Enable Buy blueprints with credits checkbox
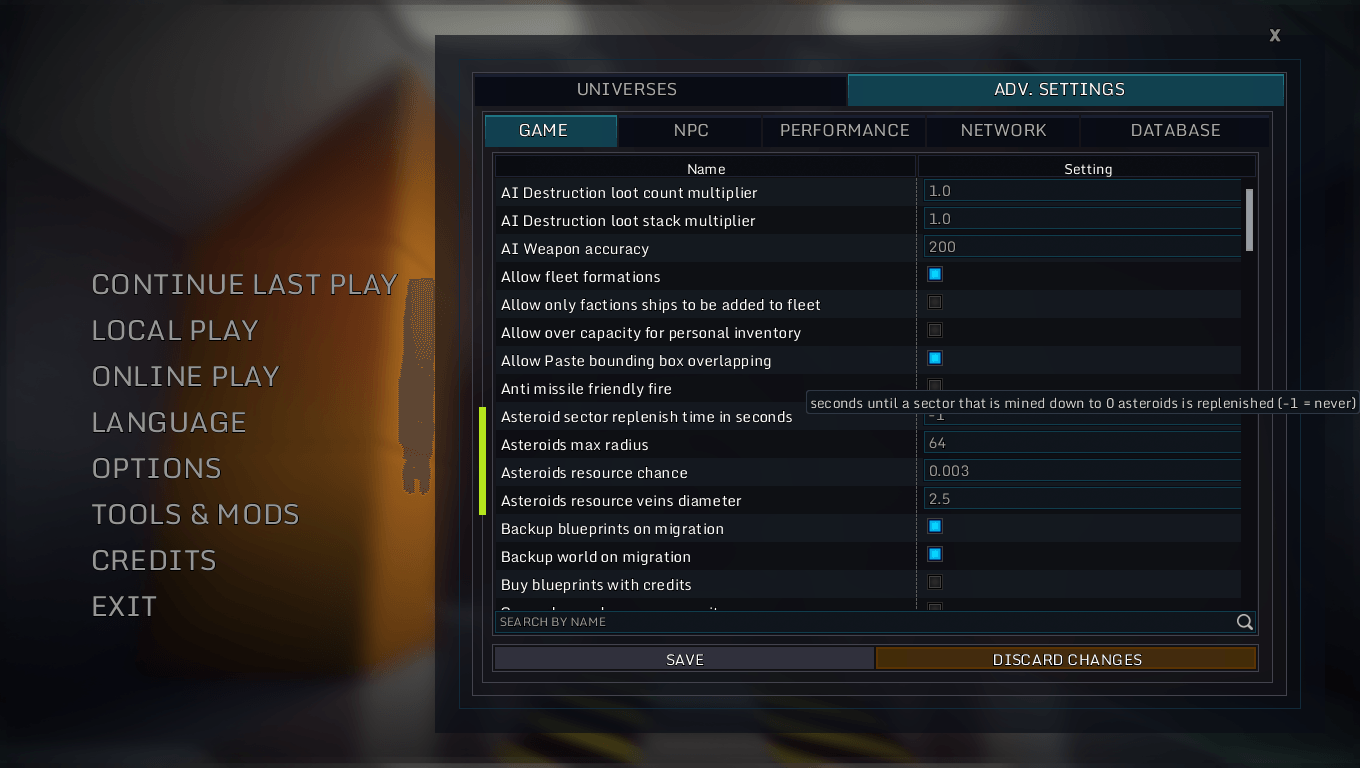This screenshot has width=1360, height=768. 935,582
